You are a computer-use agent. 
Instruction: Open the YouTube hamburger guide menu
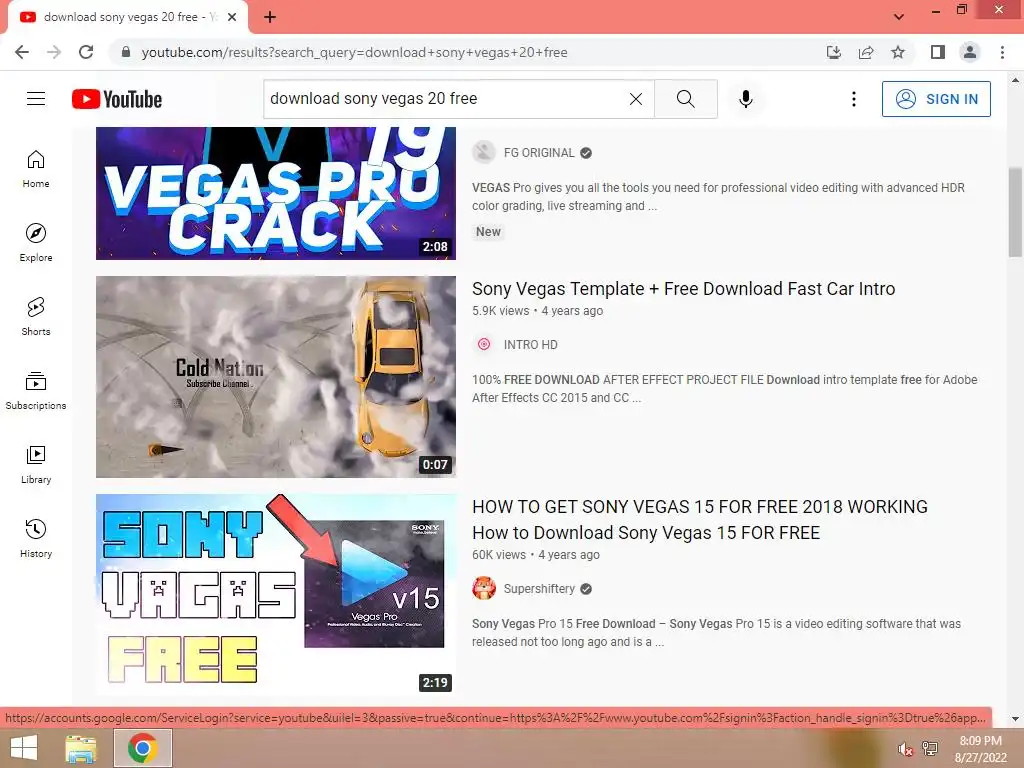(x=36, y=99)
